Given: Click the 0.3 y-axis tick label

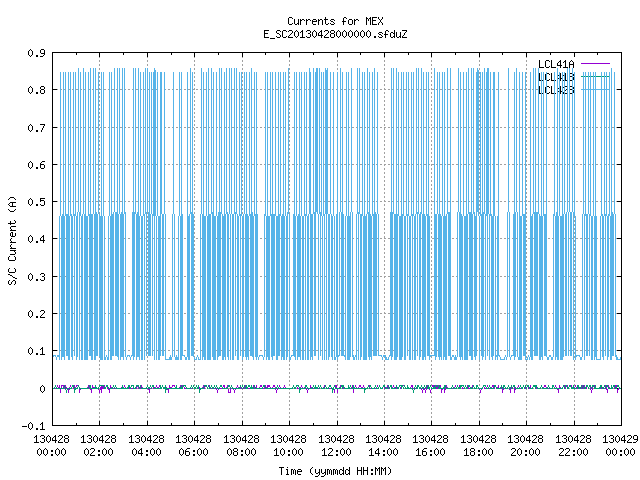Looking at the screenshot, I should click(x=36, y=277).
